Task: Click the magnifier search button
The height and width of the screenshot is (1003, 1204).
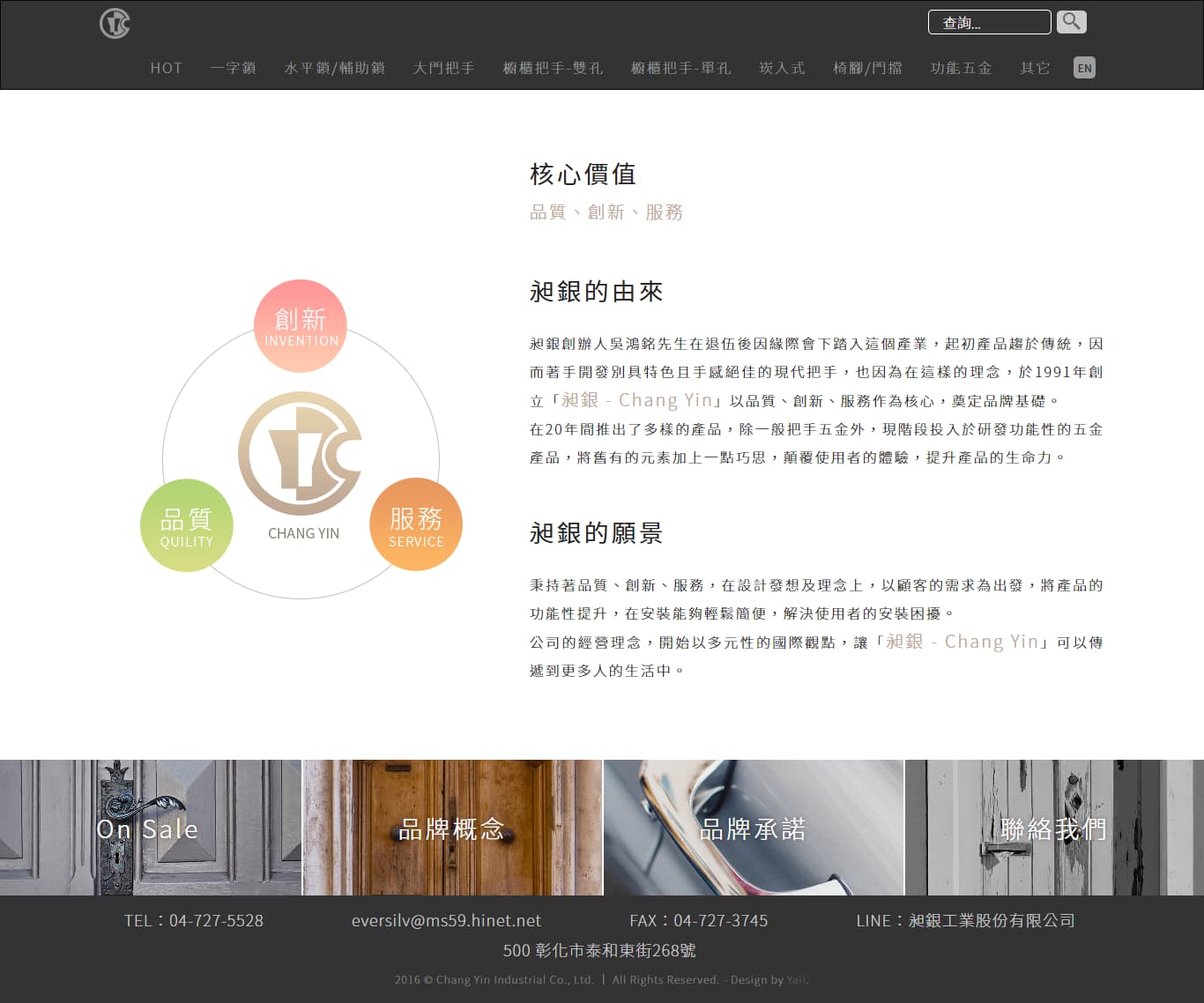Action: 1071,21
